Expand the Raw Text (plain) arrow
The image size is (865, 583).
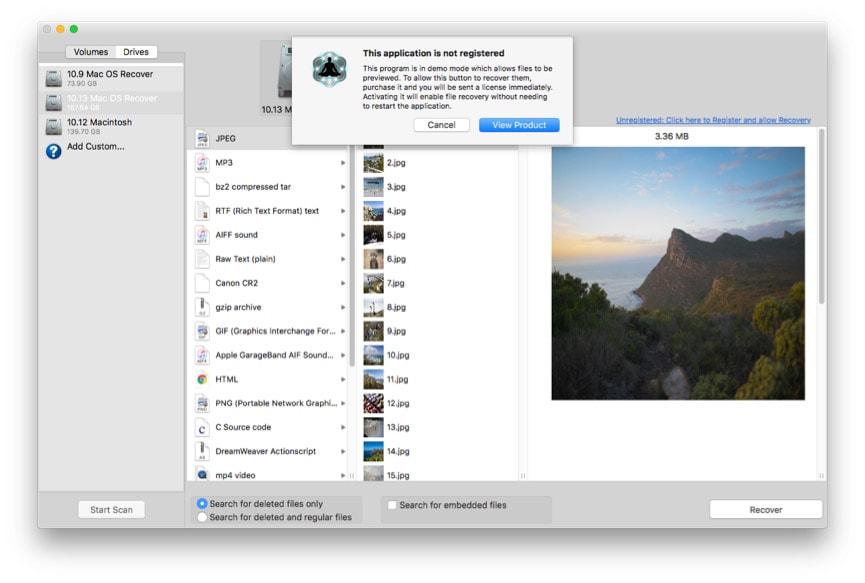343,259
